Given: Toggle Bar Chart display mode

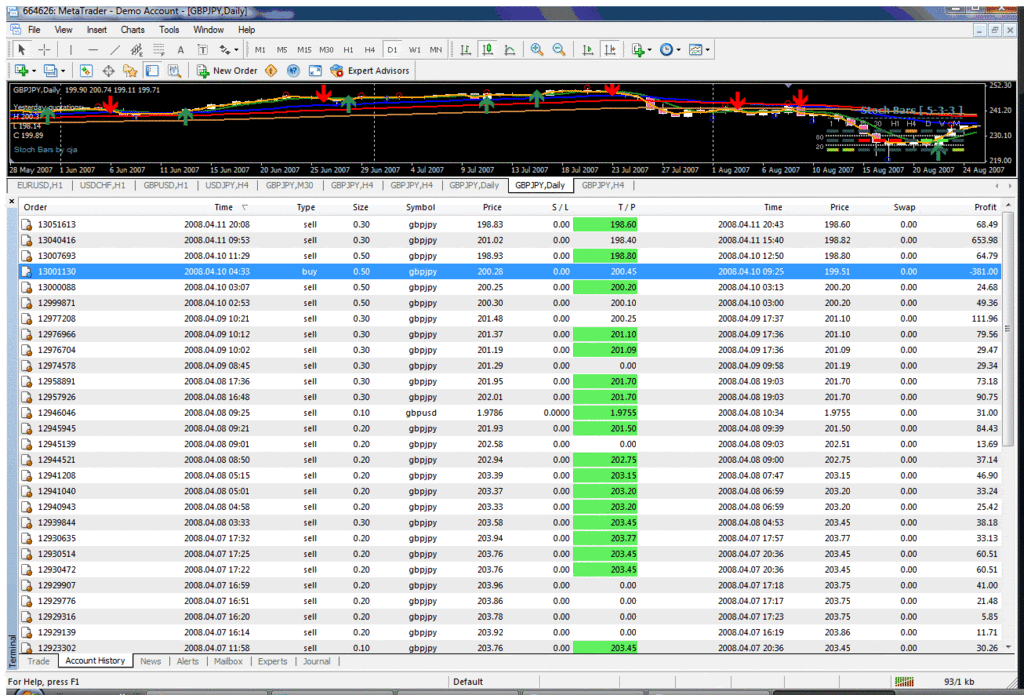Looking at the screenshot, I should (466, 50).
